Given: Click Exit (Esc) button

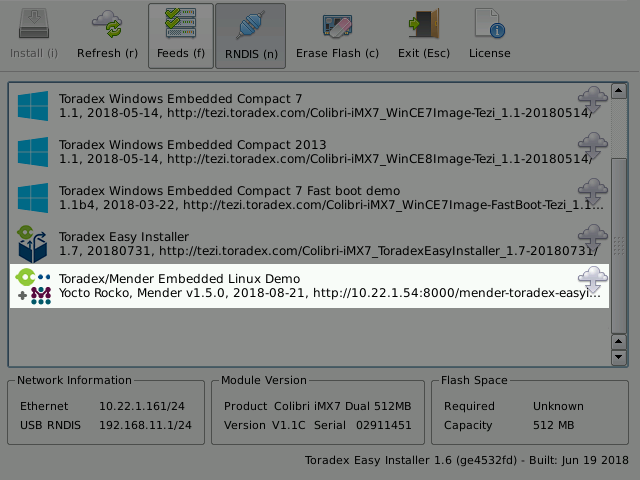Looking at the screenshot, I should point(424,36).
